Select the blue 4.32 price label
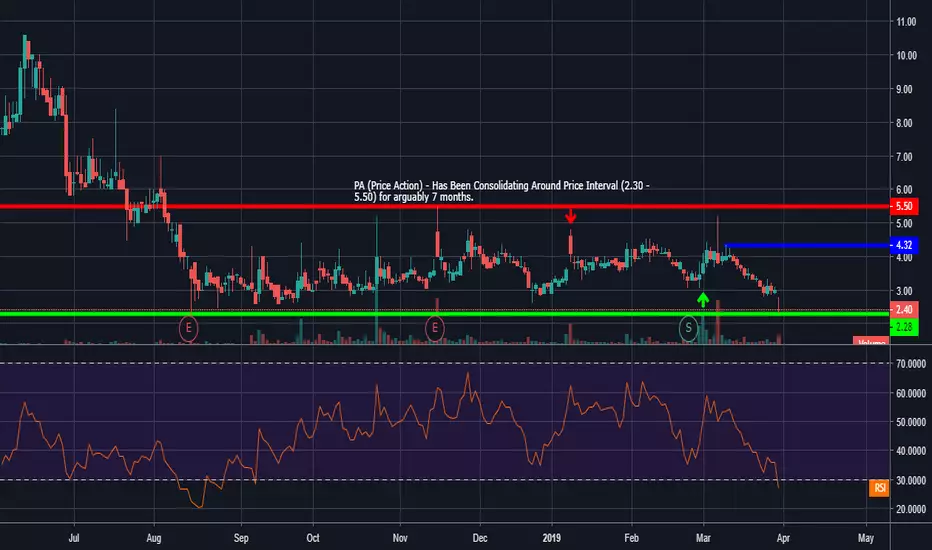 pyautogui.click(x=903, y=245)
